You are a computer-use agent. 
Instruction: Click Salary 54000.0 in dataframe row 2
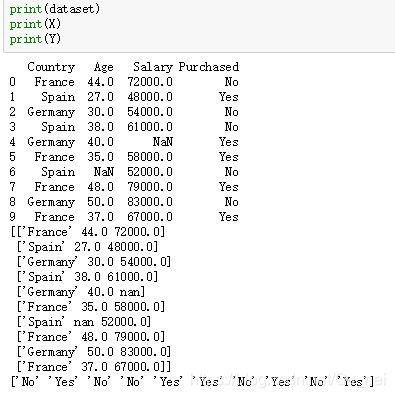pos(150,112)
